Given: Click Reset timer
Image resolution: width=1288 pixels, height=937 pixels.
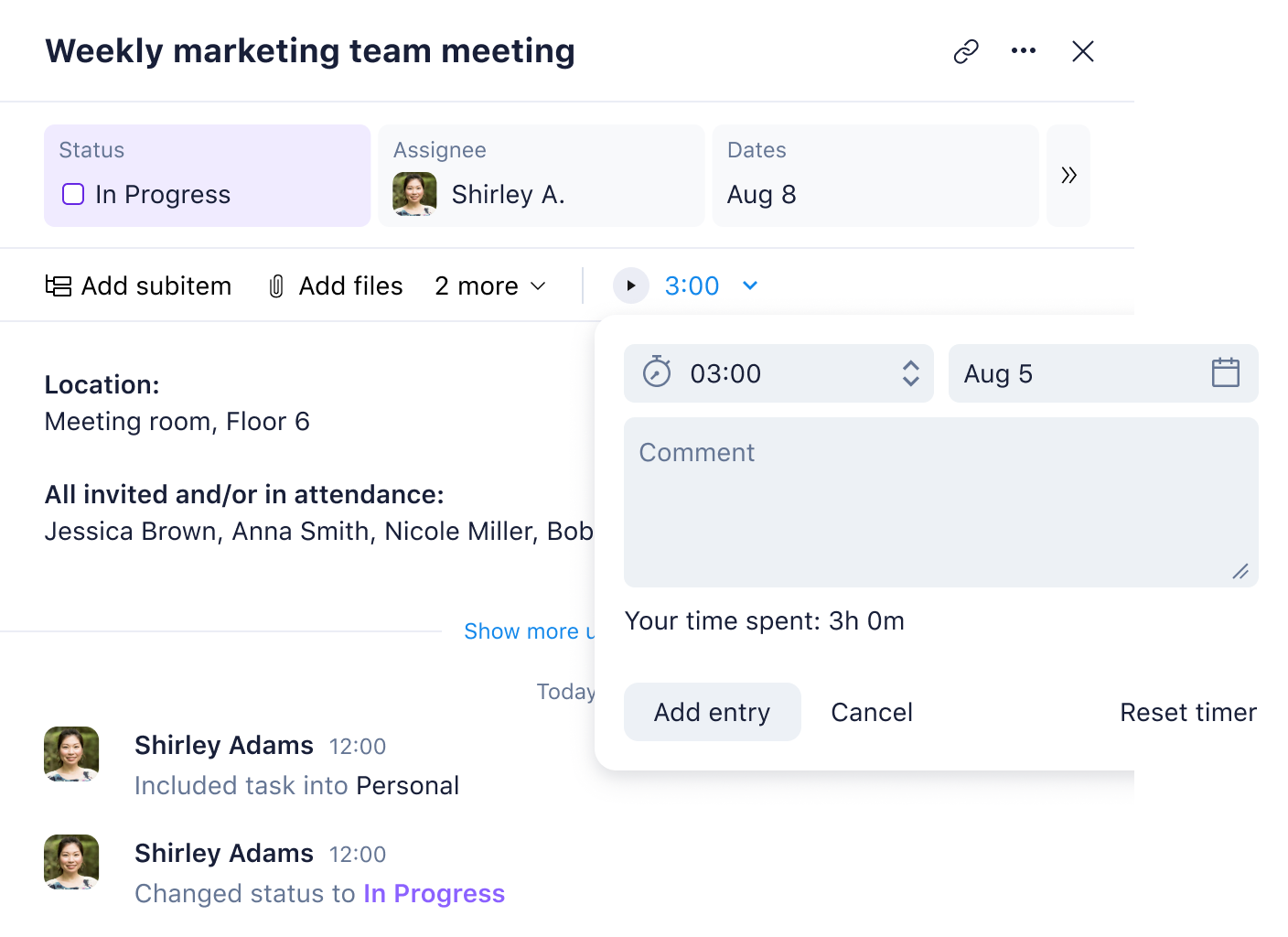Looking at the screenshot, I should coord(1187,712).
